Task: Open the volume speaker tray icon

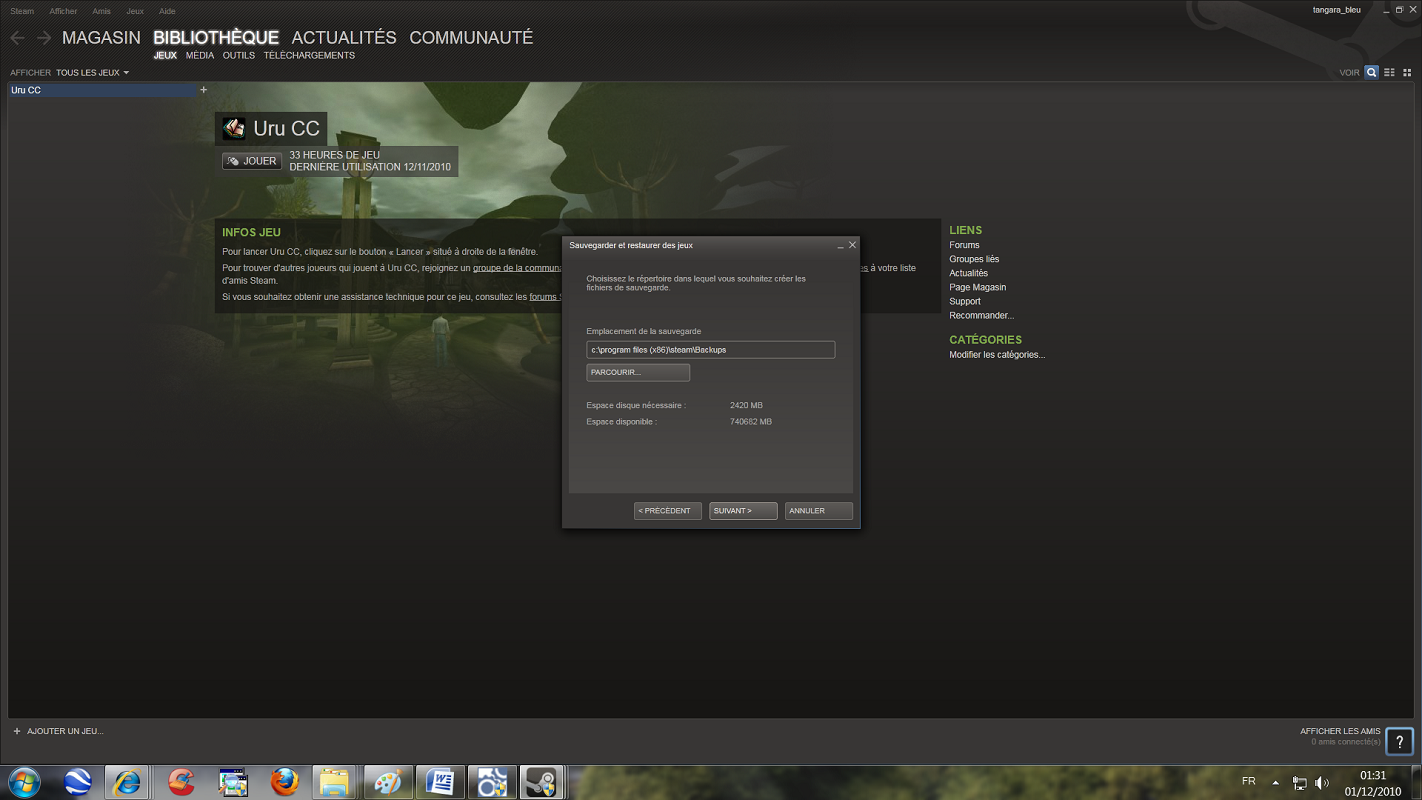Action: pos(1322,783)
